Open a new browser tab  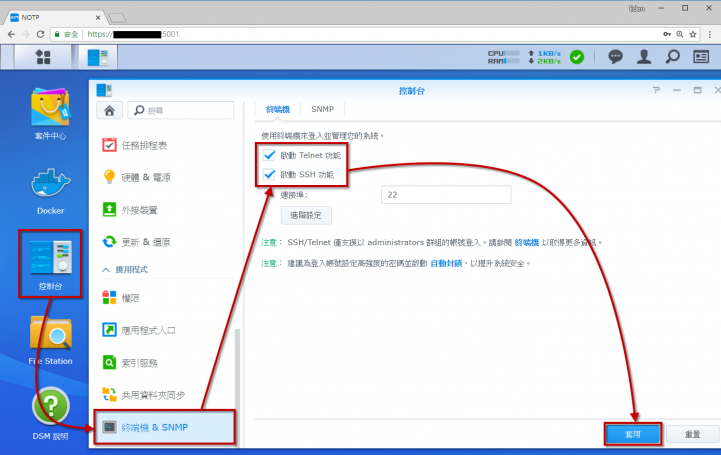(x=117, y=18)
